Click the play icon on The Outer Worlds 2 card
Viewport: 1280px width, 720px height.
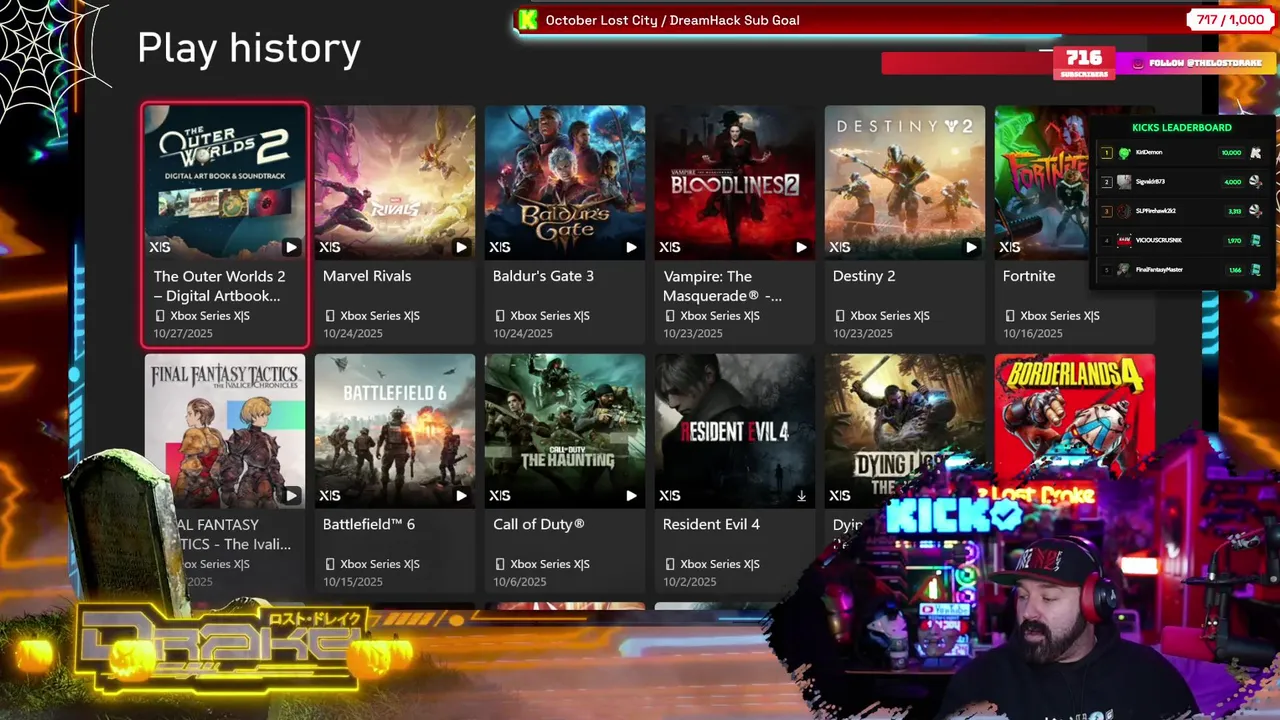point(291,247)
